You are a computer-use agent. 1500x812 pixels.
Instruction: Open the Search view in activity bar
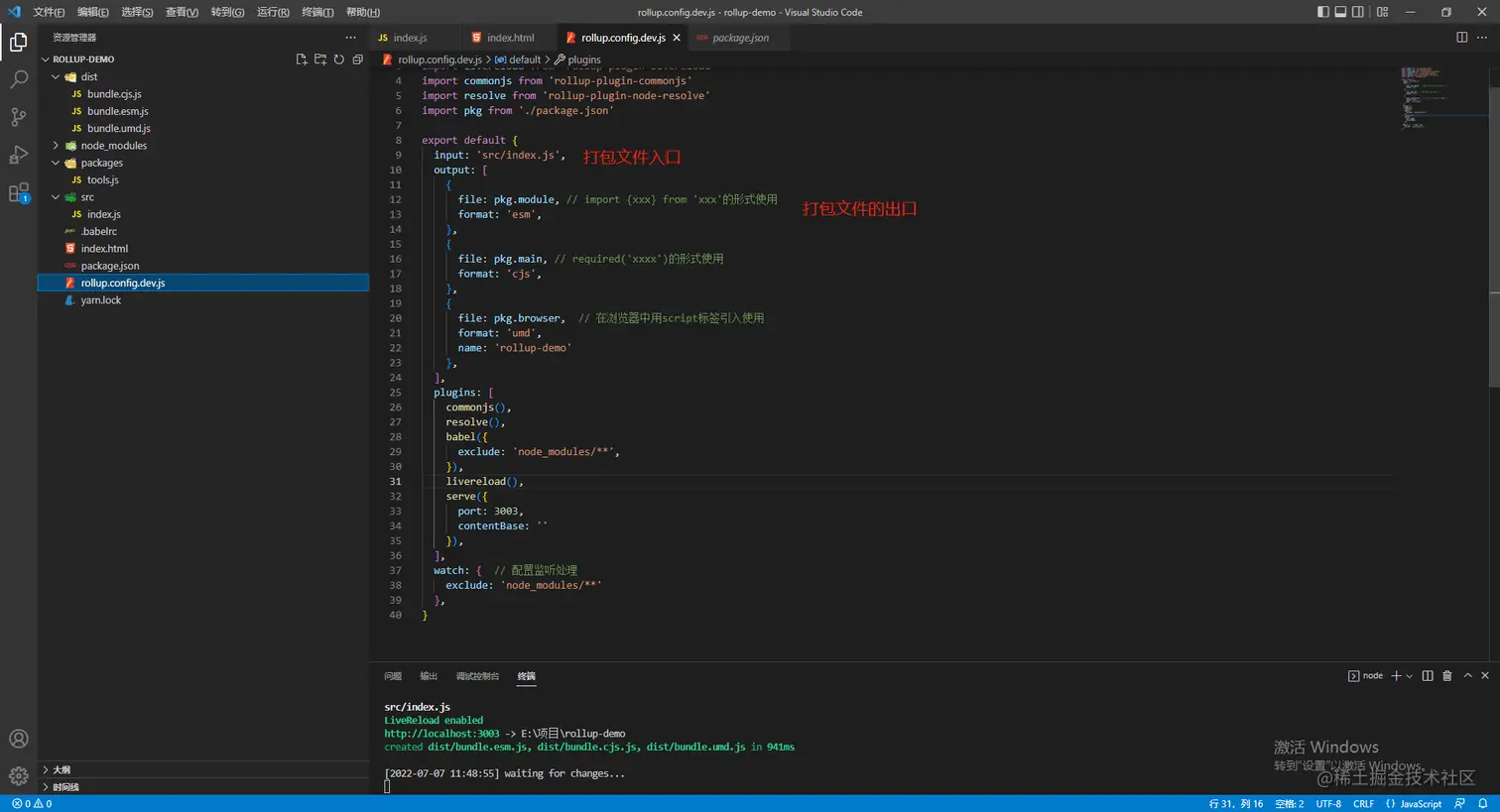[x=18, y=79]
